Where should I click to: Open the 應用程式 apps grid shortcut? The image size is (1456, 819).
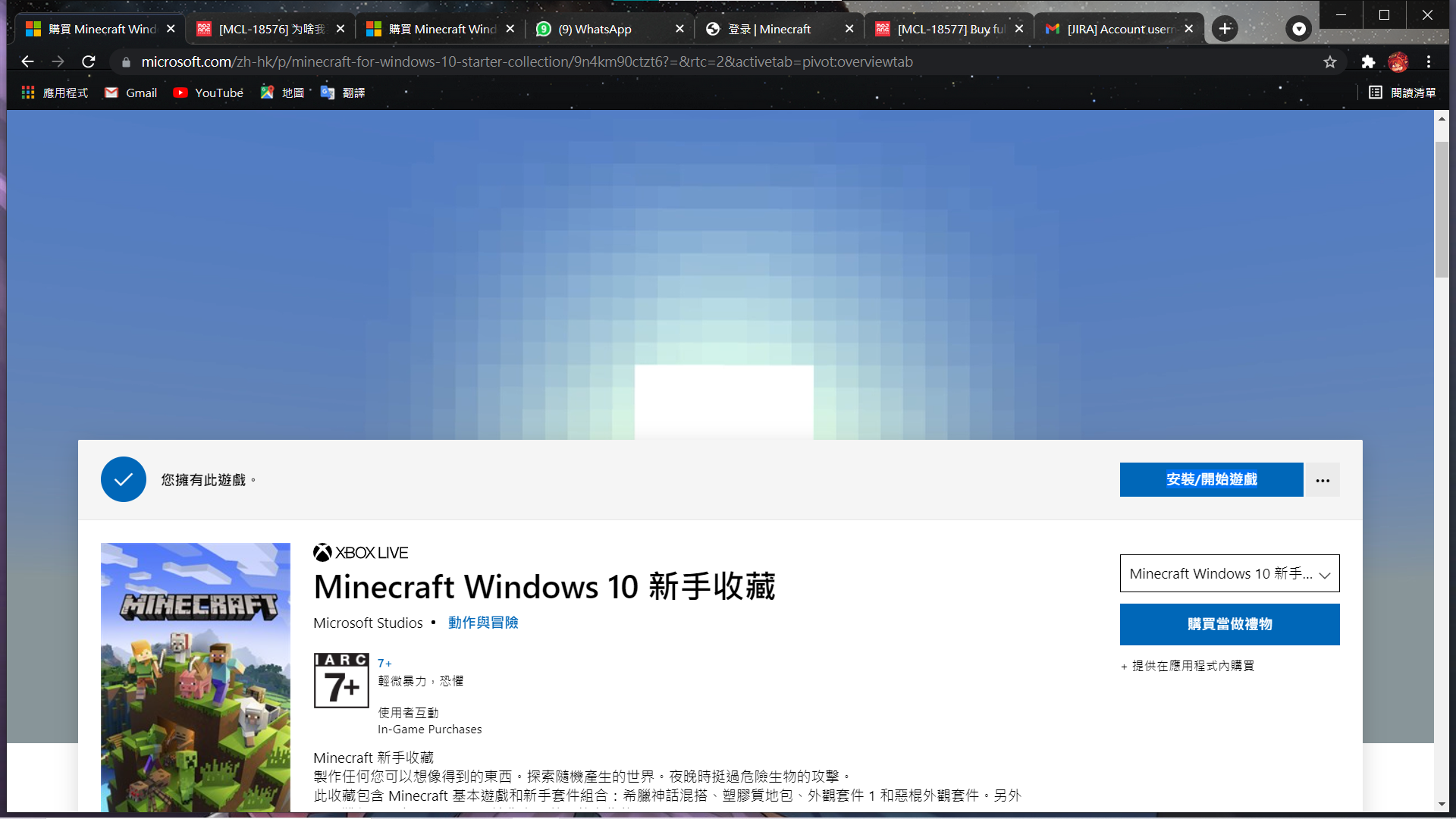(55, 93)
